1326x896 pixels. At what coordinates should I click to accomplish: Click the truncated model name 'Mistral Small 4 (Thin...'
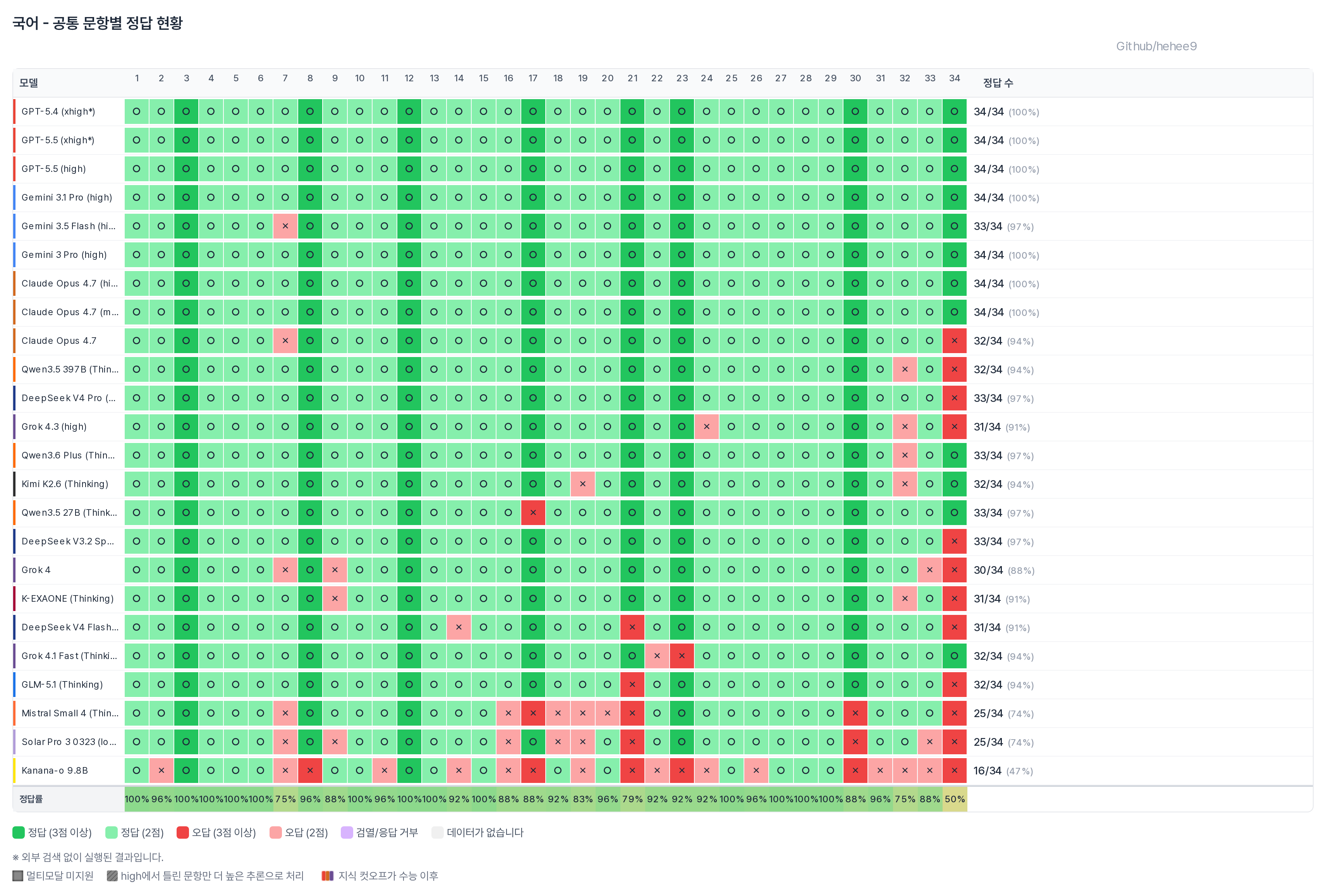[70, 713]
